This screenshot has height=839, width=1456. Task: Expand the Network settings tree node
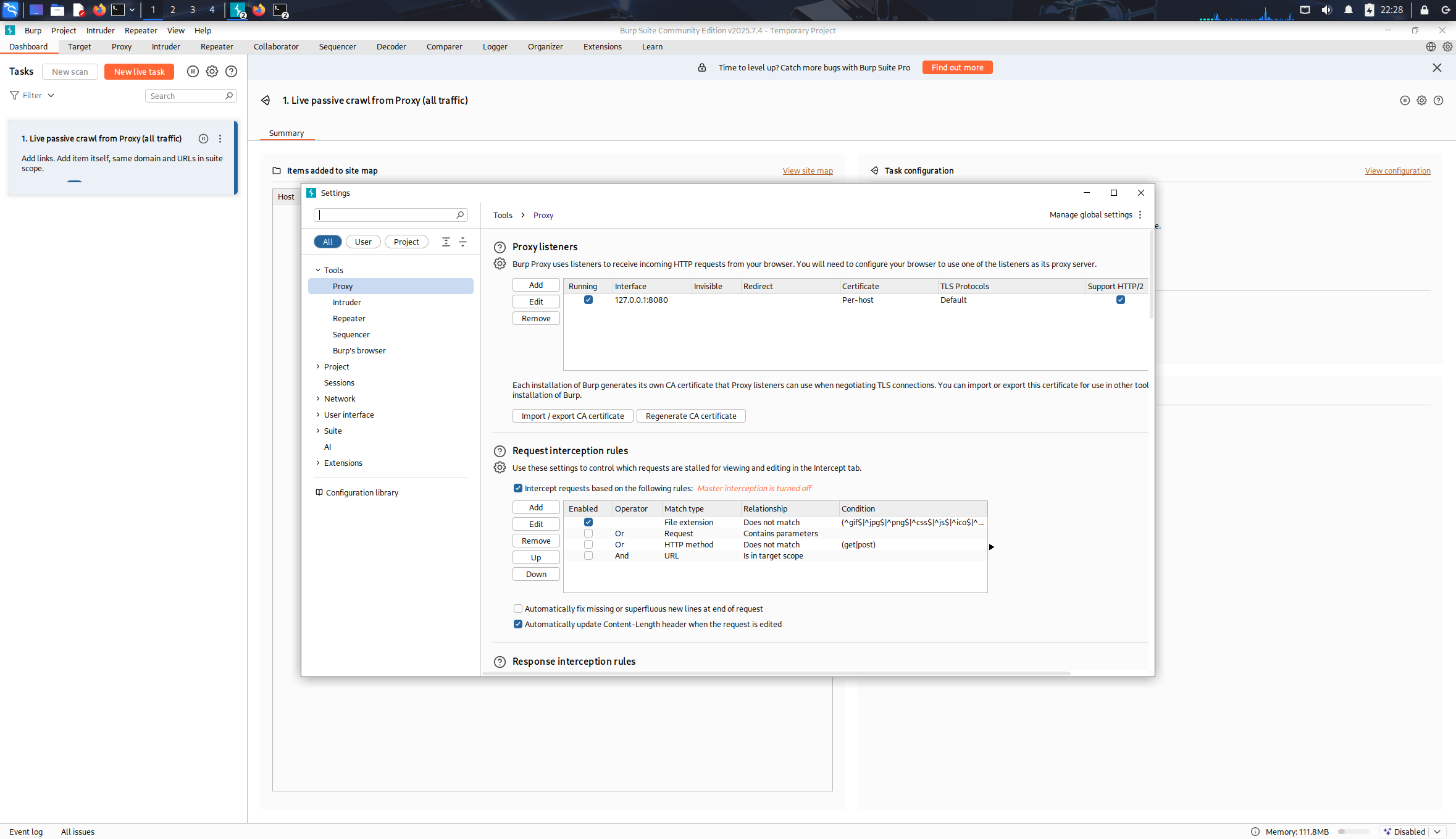[x=318, y=398]
